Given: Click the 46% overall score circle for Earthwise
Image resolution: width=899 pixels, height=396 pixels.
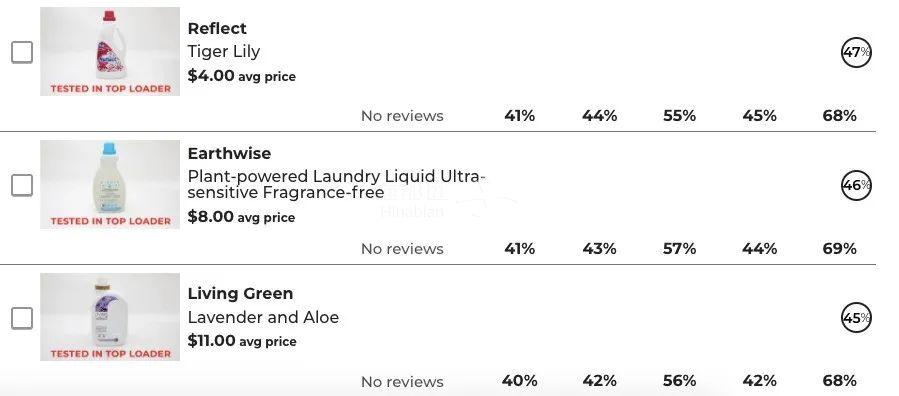Looking at the screenshot, I should (856, 185).
